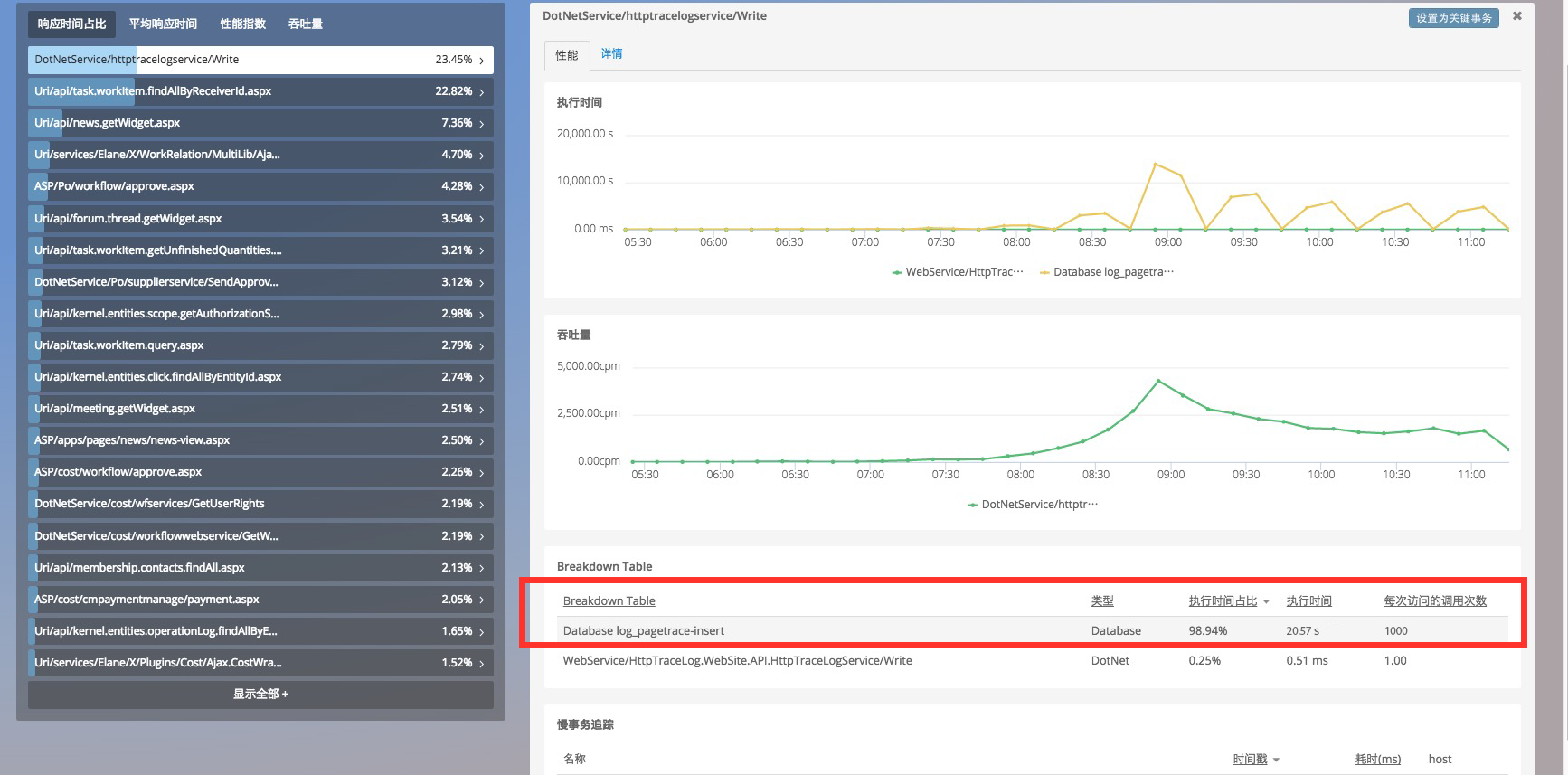Toggle WebService/HttpTrac legend in 执行时间 chart
This screenshot has width=1568, height=775.
coord(958,272)
